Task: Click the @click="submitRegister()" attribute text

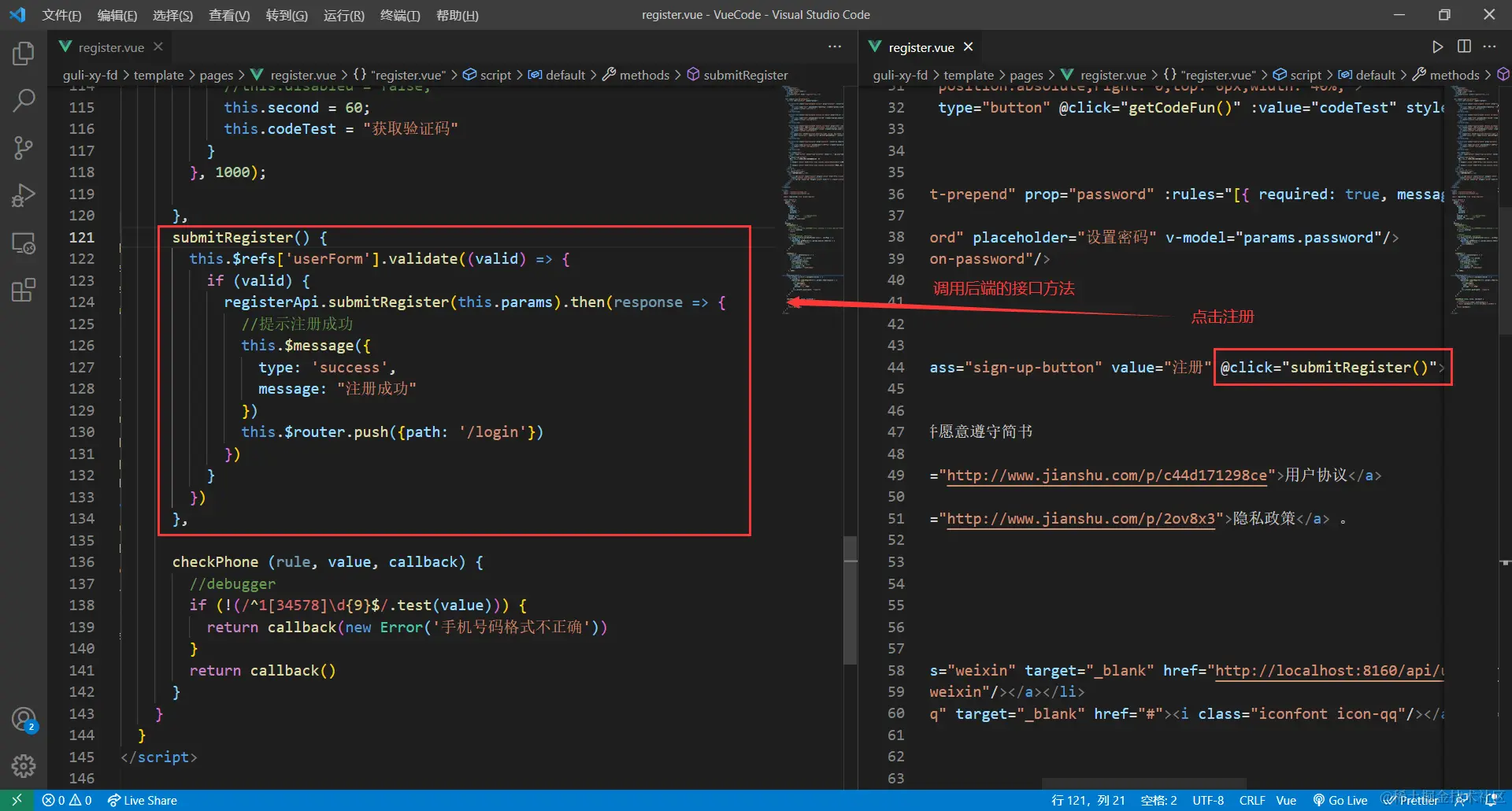Action: point(1329,368)
